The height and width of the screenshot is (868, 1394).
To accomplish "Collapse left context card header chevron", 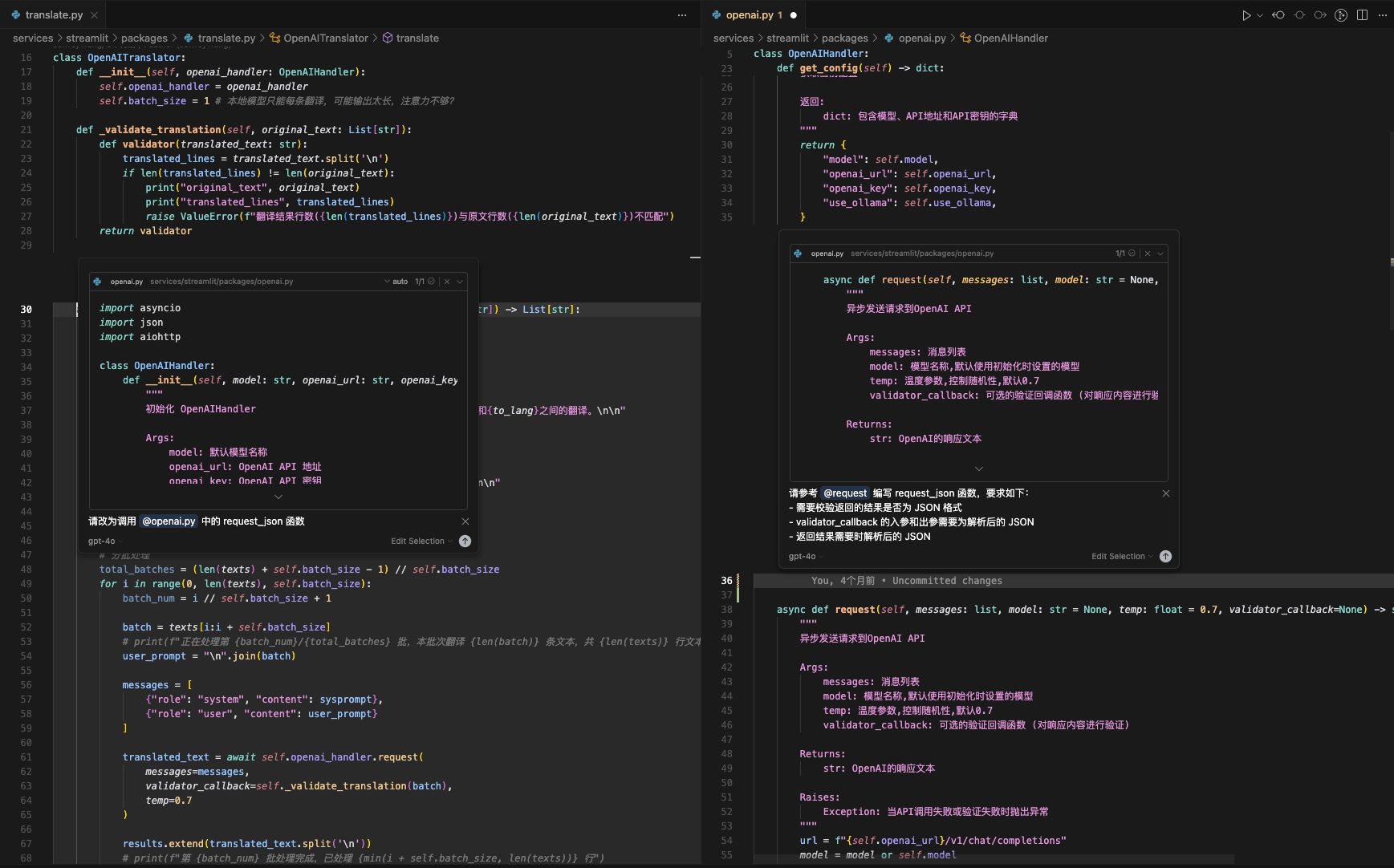I will pos(460,282).
